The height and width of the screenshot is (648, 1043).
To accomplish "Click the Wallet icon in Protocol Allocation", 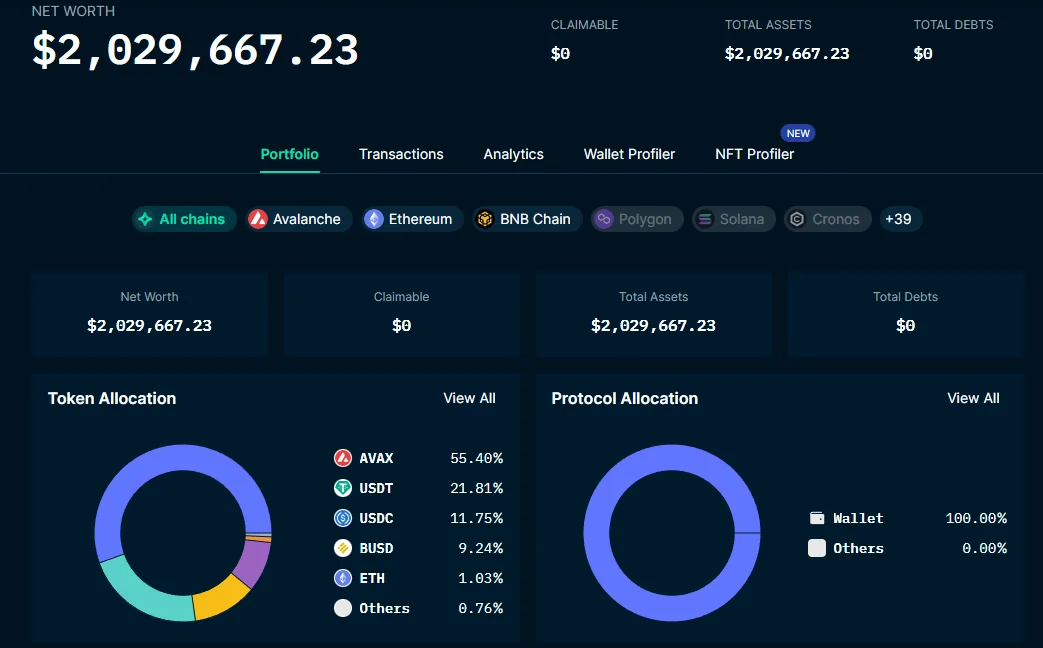I will point(817,518).
